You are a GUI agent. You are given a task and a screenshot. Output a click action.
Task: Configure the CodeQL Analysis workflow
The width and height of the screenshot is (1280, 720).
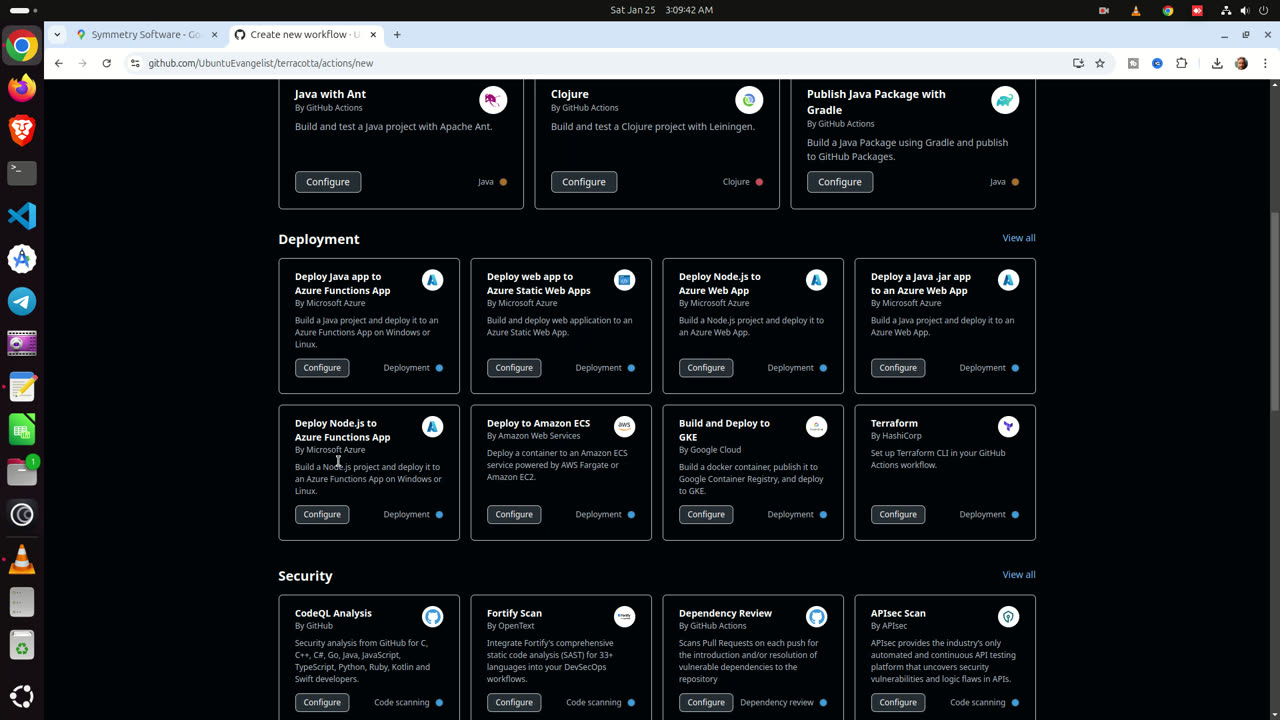click(x=322, y=702)
